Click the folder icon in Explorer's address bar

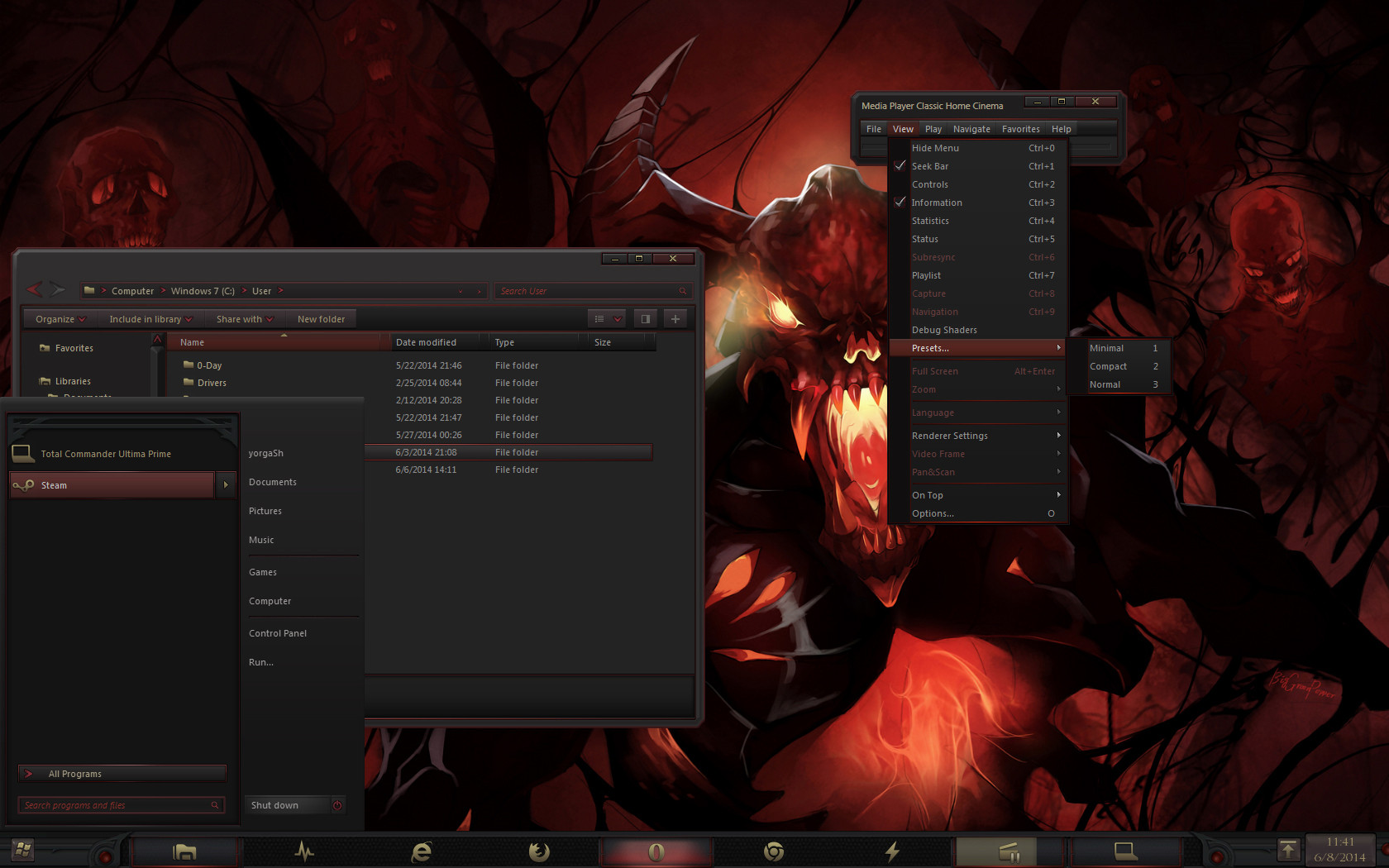click(89, 290)
